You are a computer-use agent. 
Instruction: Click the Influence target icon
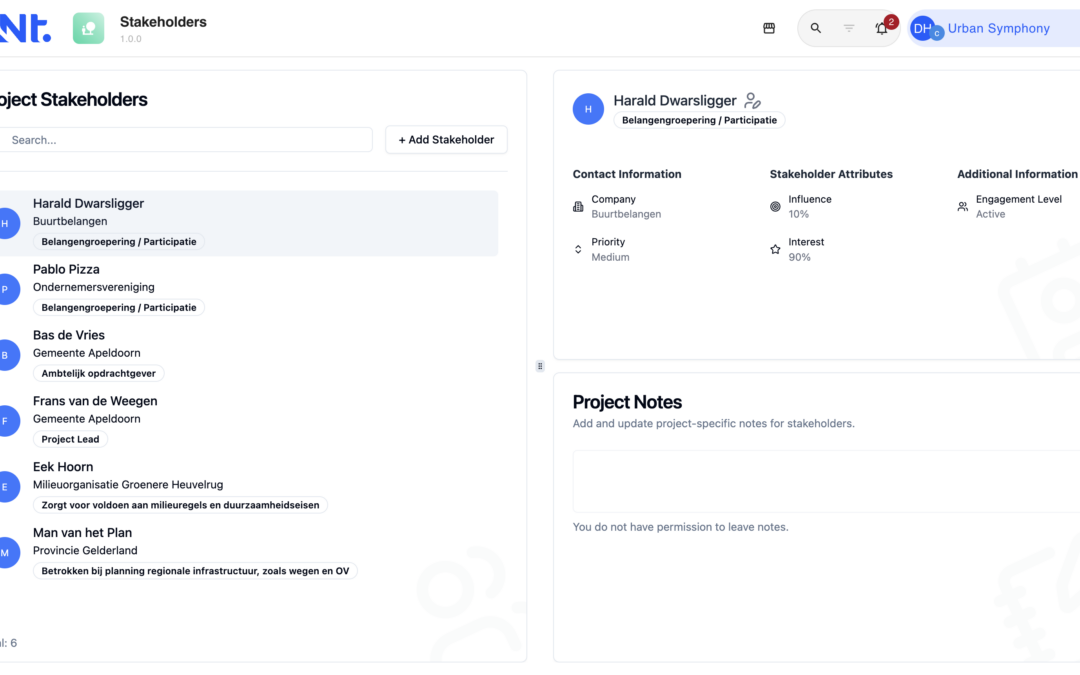click(775, 207)
